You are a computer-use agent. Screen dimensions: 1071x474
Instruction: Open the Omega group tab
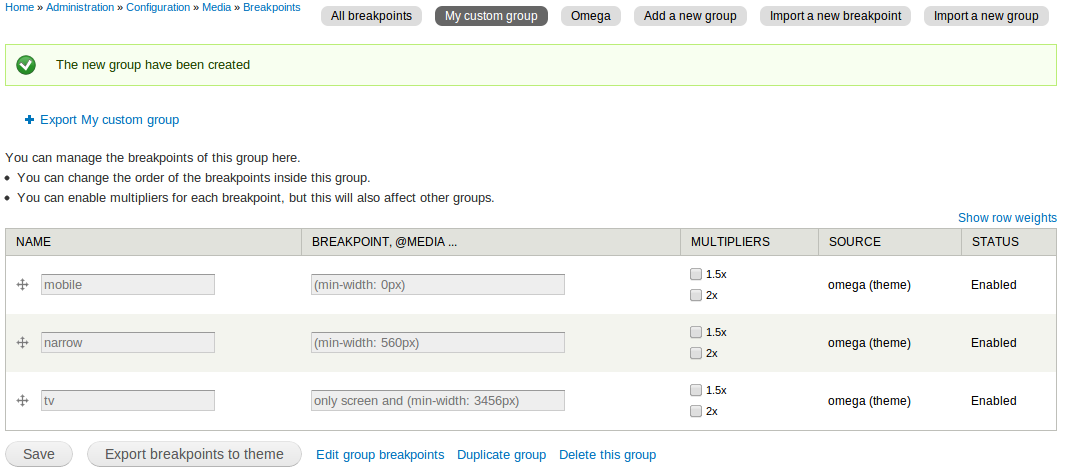coord(591,16)
